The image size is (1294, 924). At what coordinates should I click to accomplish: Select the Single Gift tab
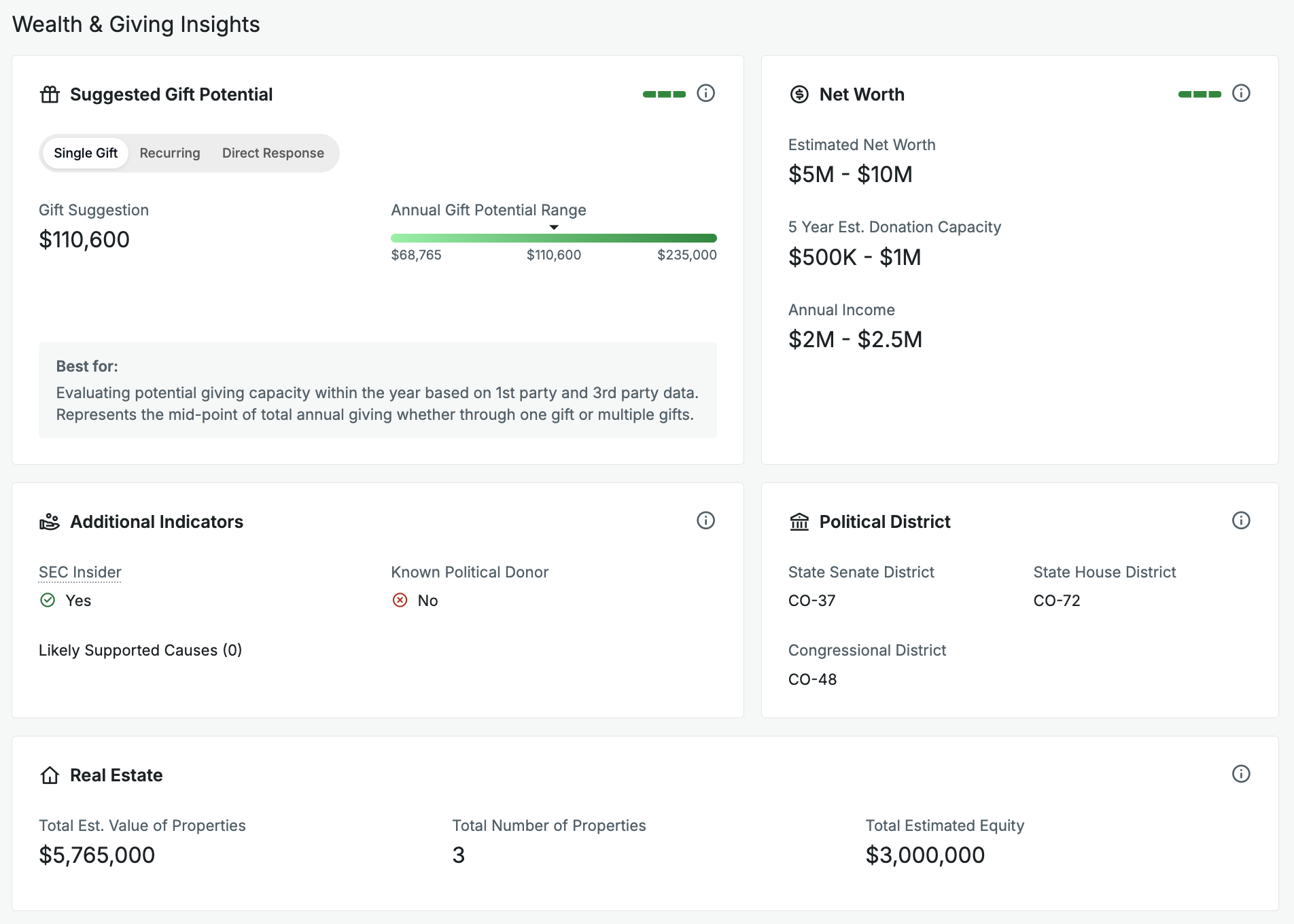coord(86,153)
